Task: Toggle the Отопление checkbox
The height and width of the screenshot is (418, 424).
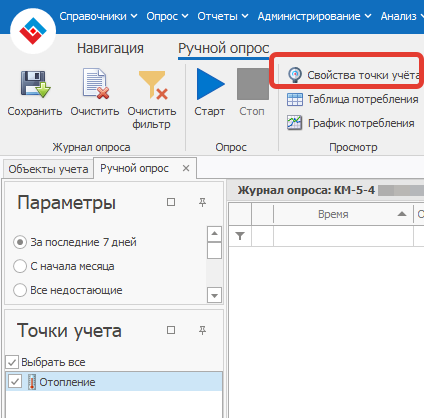Action: pyautogui.click(x=15, y=382)
